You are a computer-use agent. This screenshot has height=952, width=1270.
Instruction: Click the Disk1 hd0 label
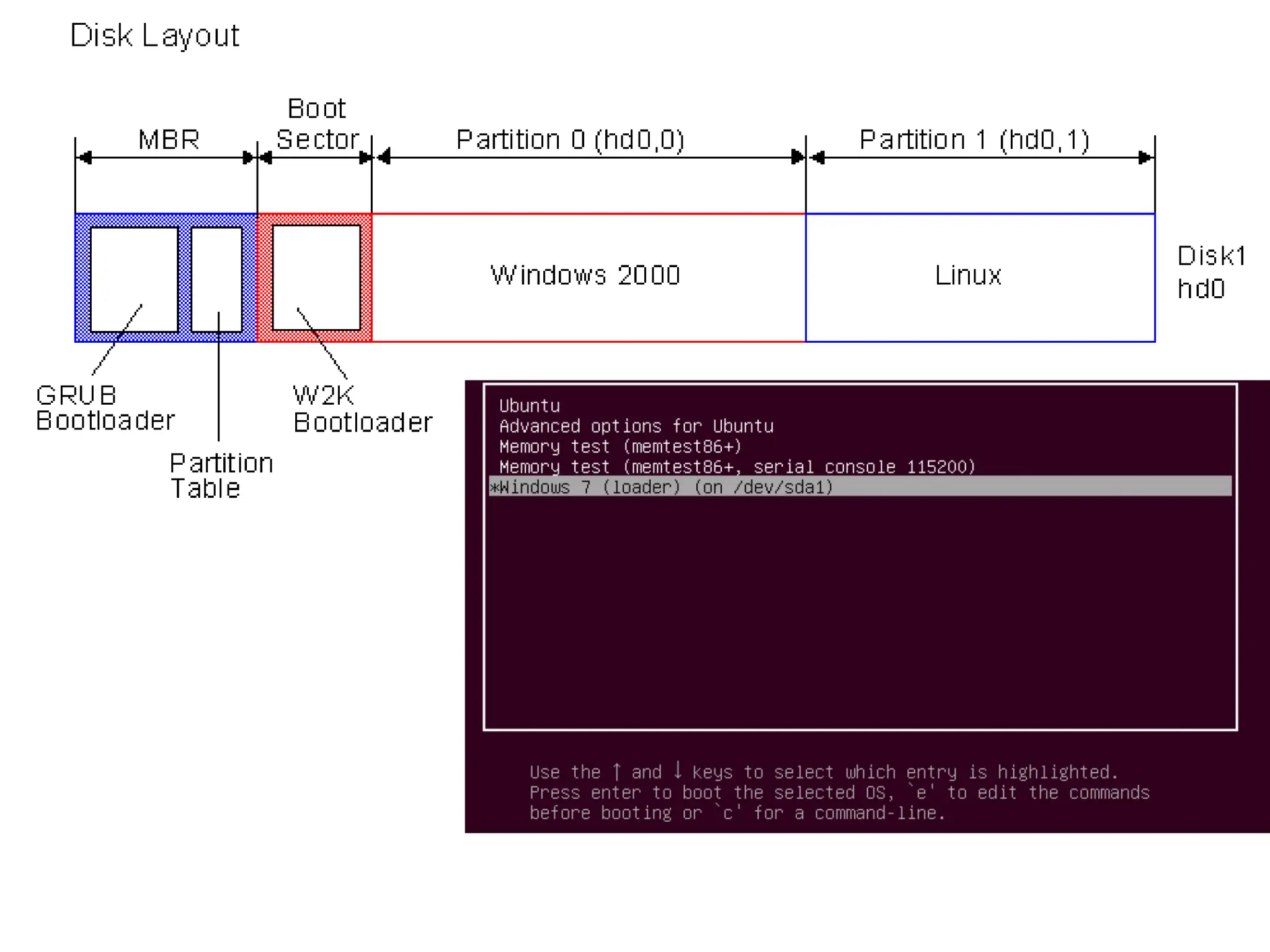point(1210,273)
